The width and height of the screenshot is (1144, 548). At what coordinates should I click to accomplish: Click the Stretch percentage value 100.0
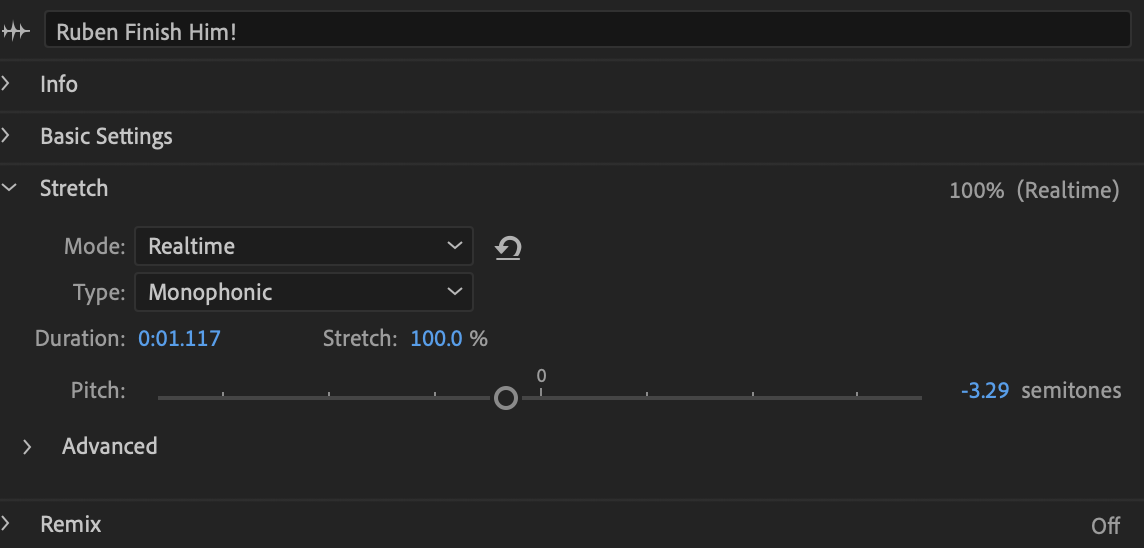[x=436, y=339]
